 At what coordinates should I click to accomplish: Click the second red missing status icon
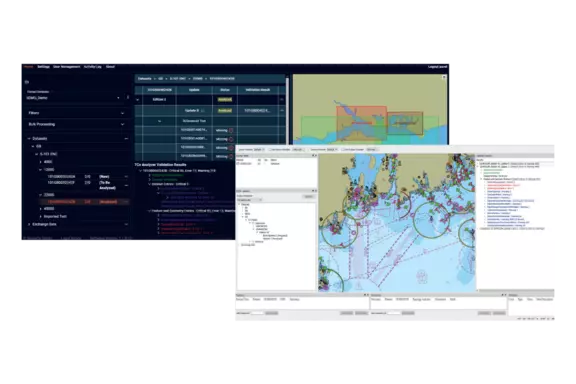tap(231, 139)
